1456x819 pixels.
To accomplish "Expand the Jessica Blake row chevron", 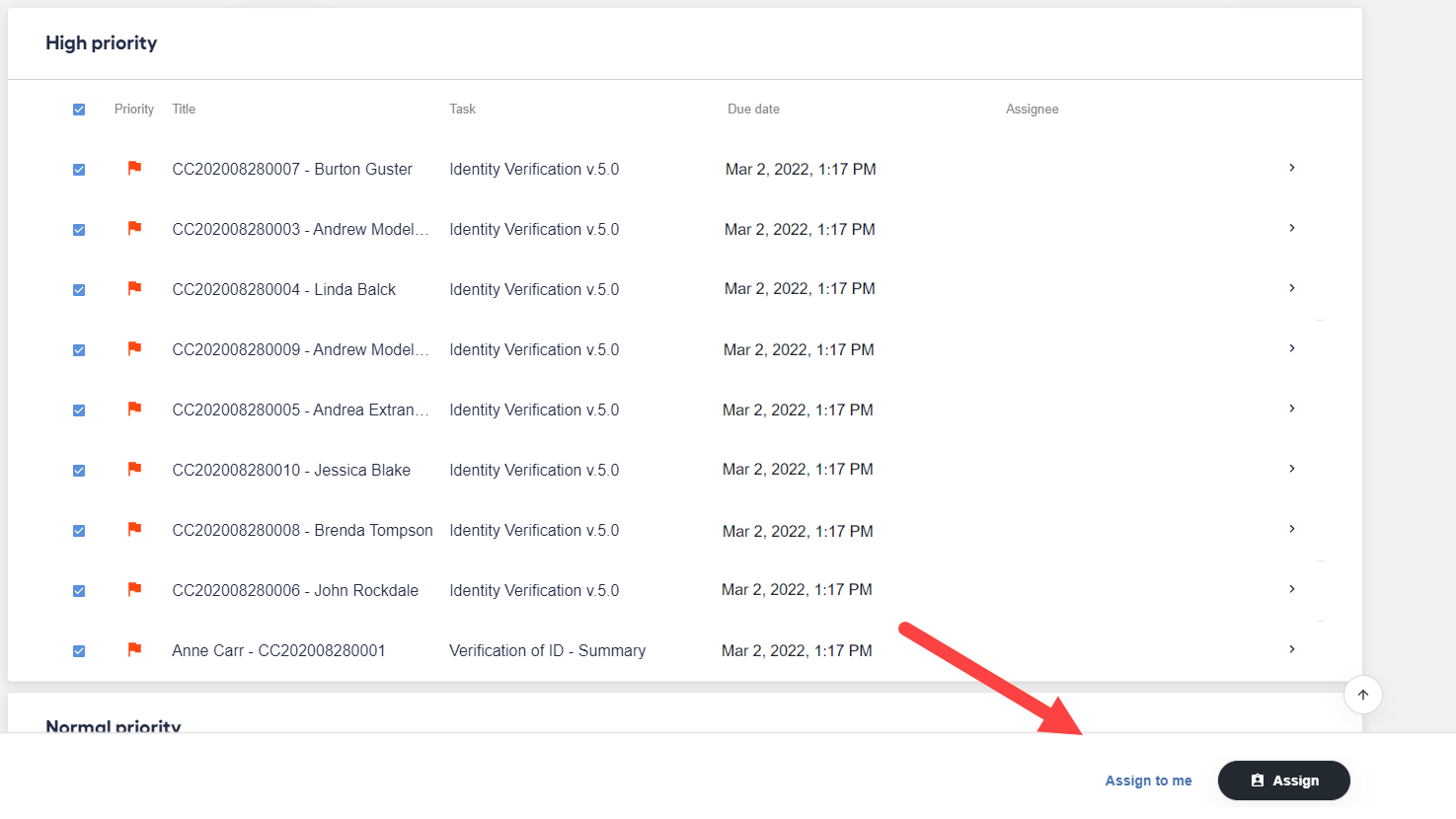I will coord(1292,469).
